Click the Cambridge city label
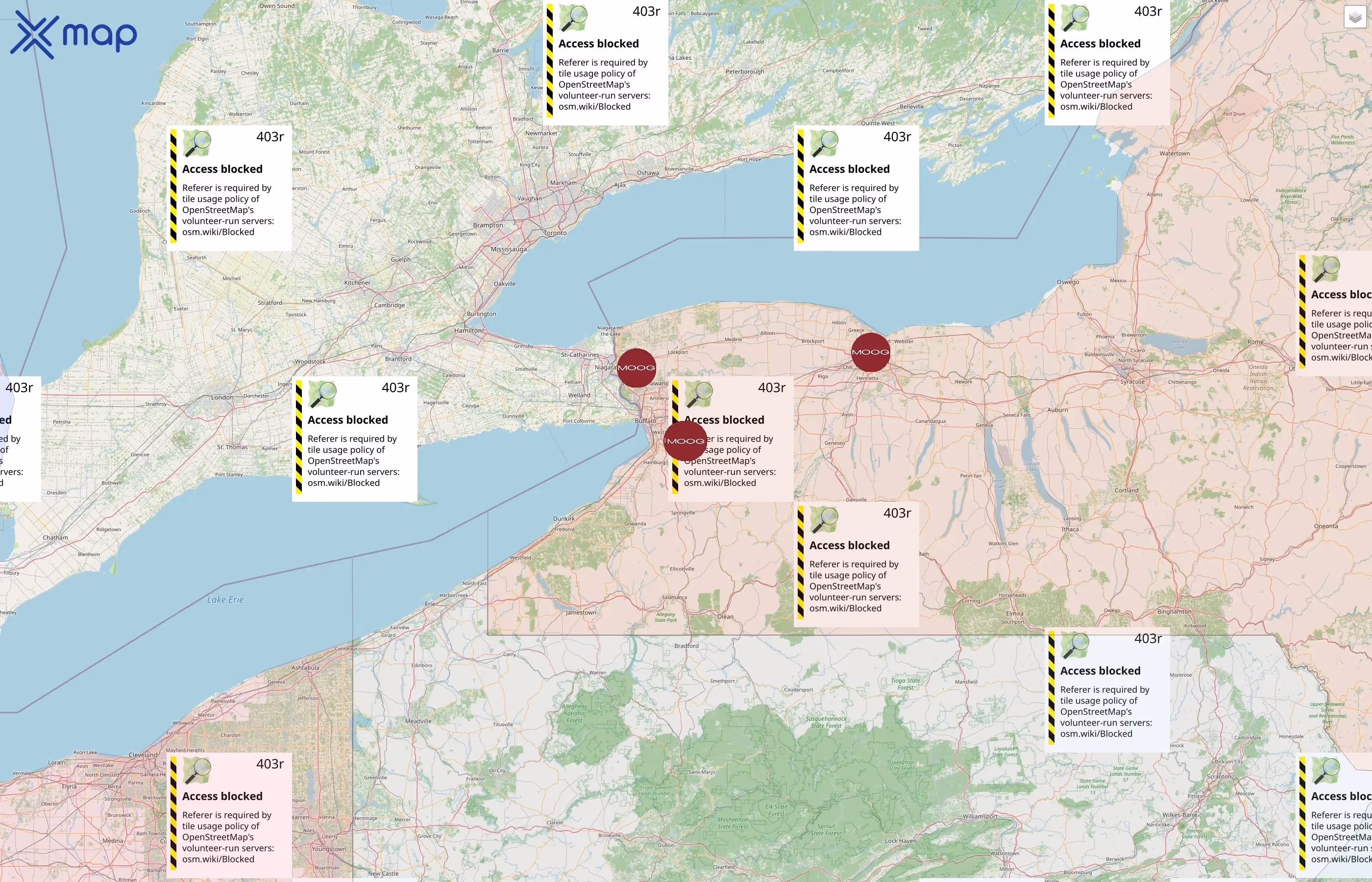This screenshot has height=882, width=1372. (x=390, y=305)
